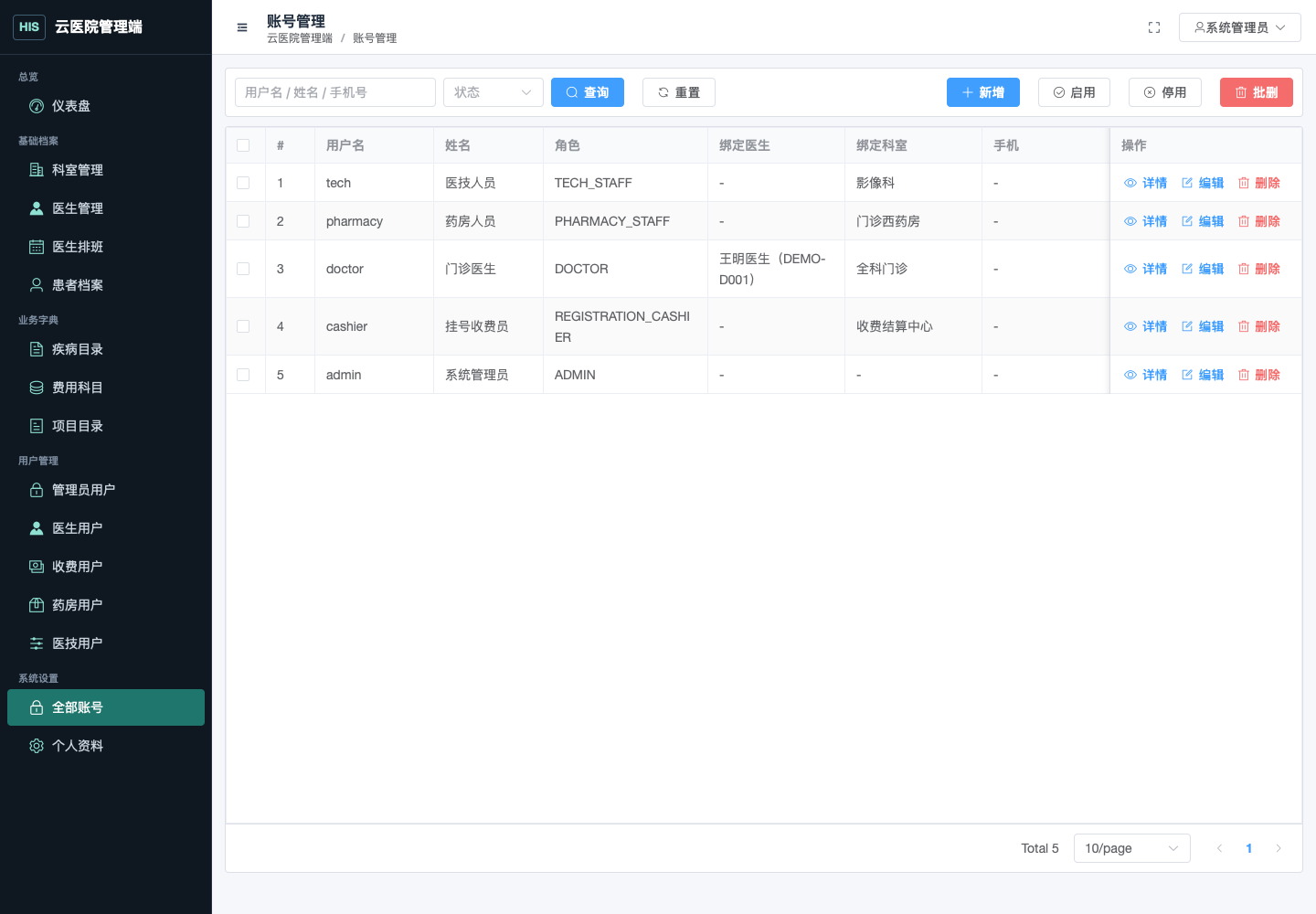Click the 停用 disable button
Image resolution: width=1316 pixels, height=914 pixels.
point(1165,92)
